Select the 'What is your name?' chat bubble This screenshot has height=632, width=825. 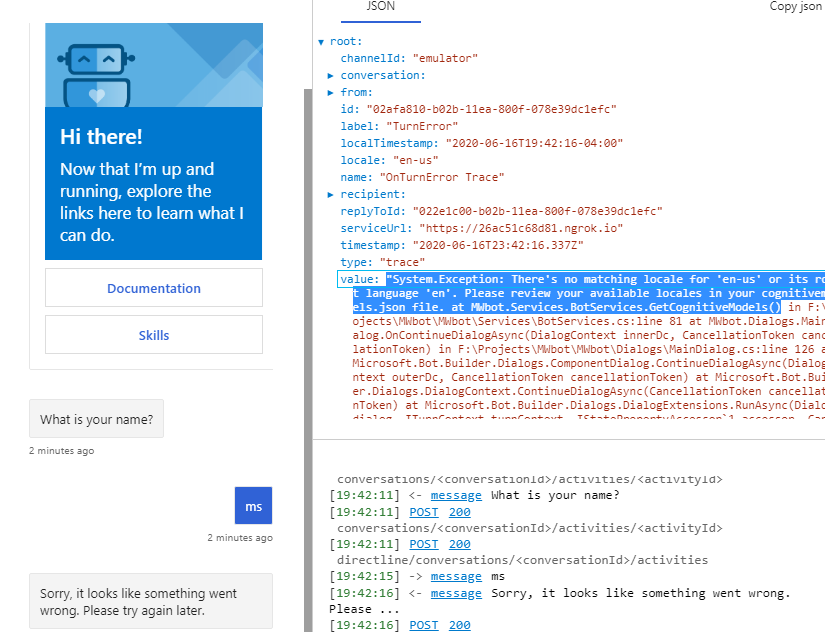click(x=96, y=418)
